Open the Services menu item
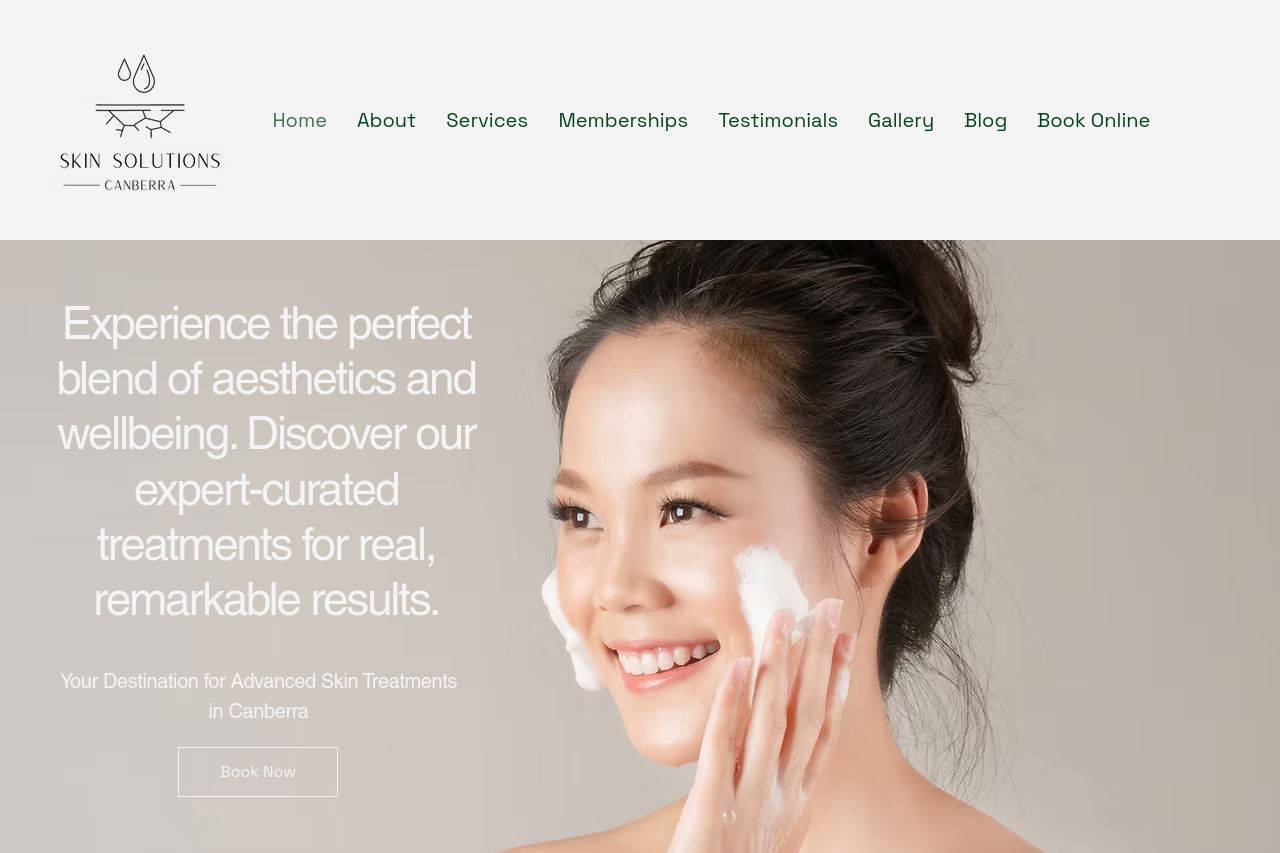This screenshot has width=1280, height=853. coord(487,120)
